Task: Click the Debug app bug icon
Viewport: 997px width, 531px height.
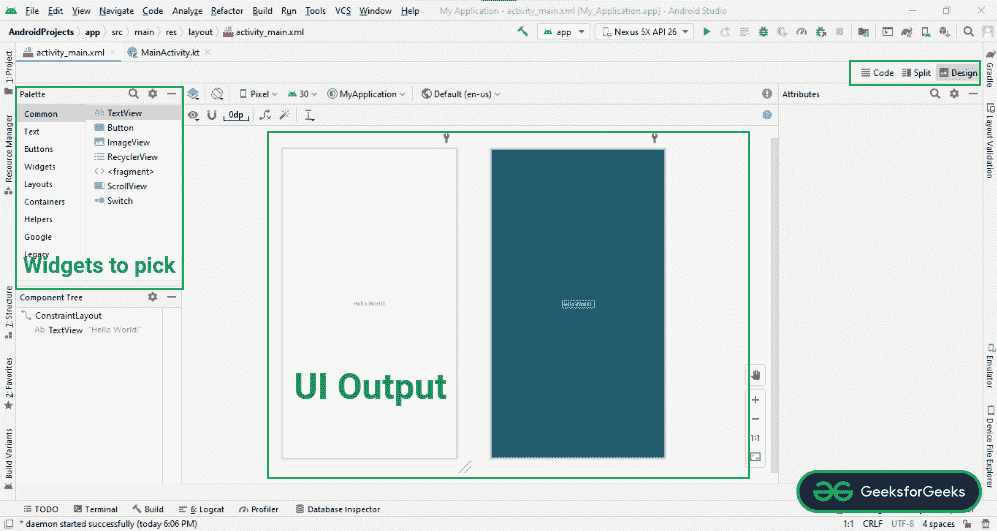Action: point(763,32)
